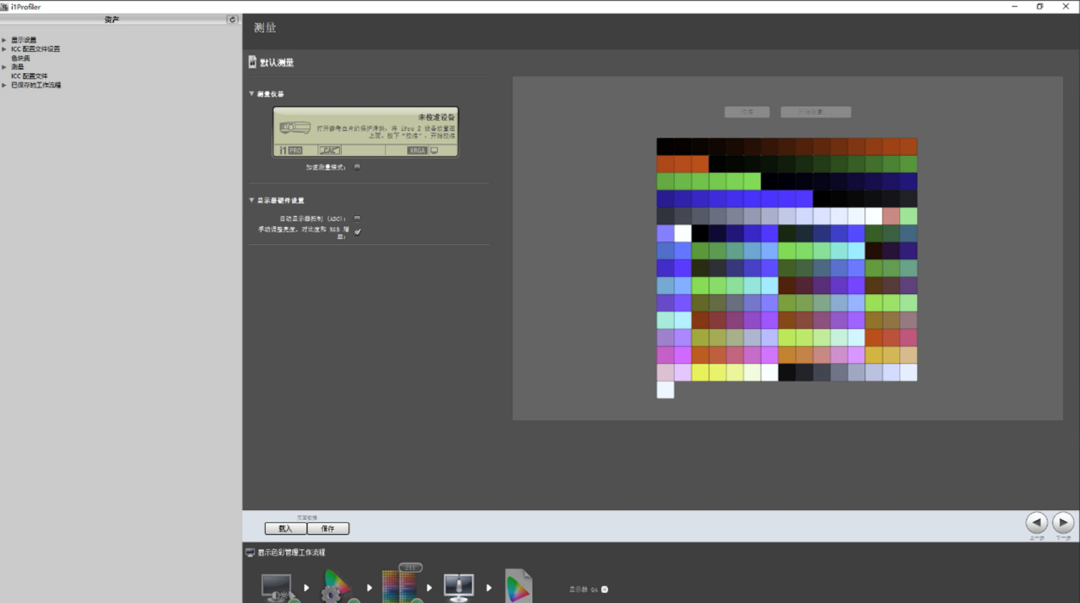Click the 保存 save button
This screenshot has width=1080, height=603.
tap(328, 529)
